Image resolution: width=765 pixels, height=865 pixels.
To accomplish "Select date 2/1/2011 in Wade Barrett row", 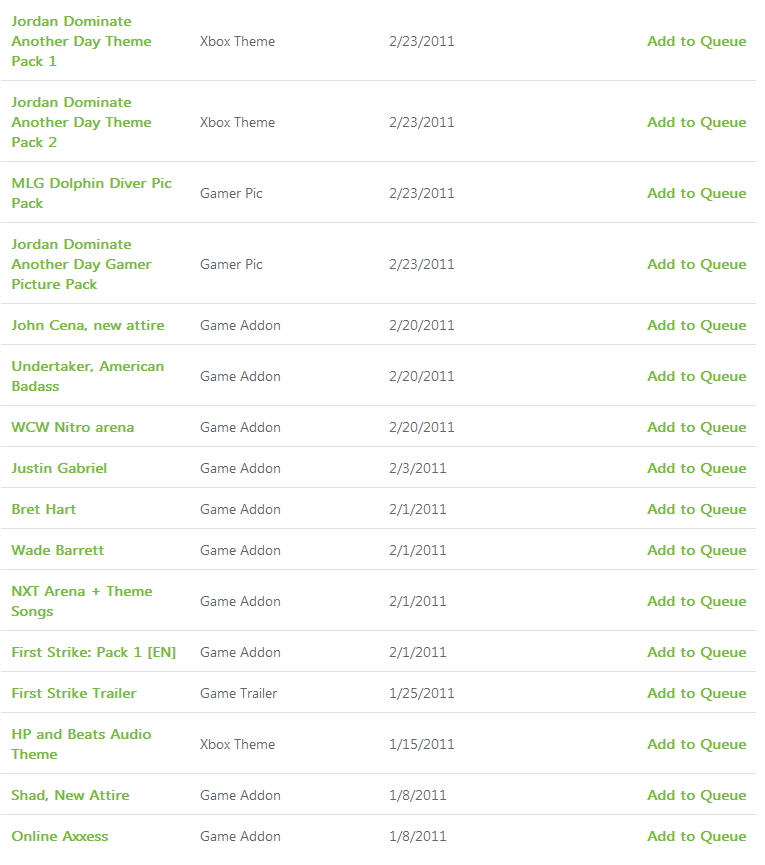I will [418, 550].
